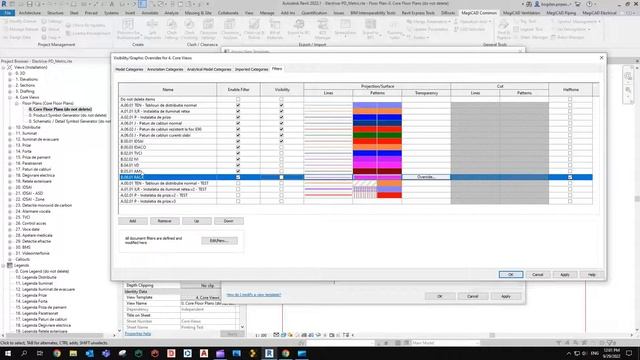
Task: Open the MagiCAD Ventilation ribbon tab
Action: (521, 13)
